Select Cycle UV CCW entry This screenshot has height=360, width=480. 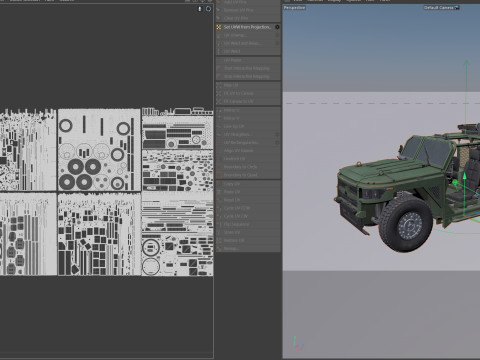(x=248, y=208)
